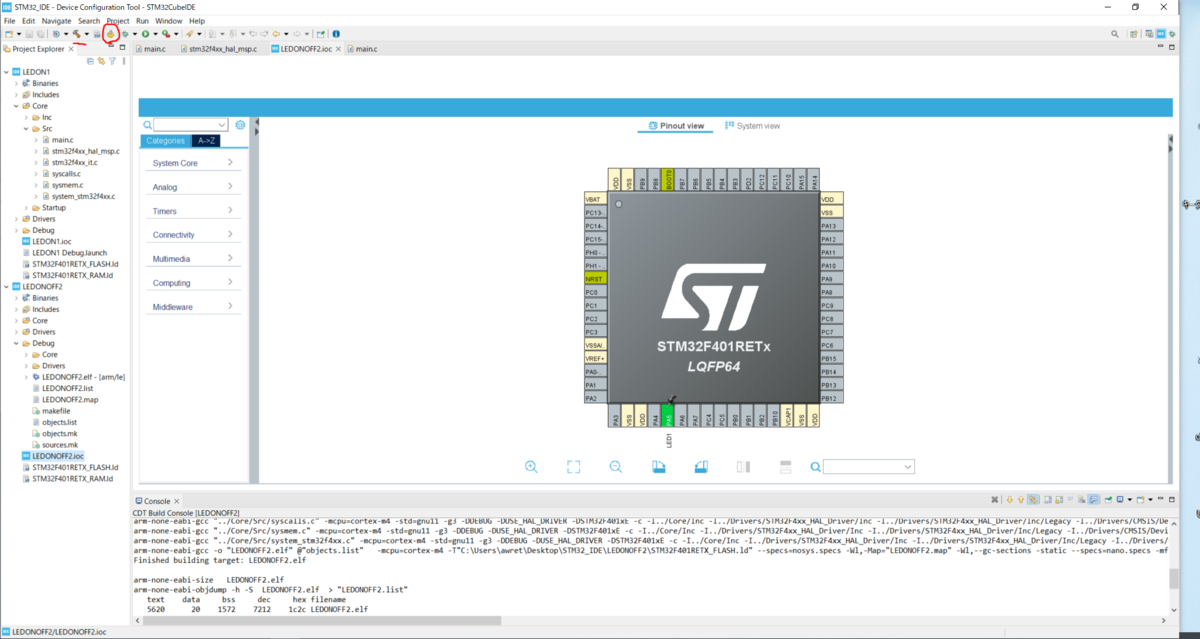The width and height of the screenshot is (1200, 639).
Task: Select LEDONOFF2.map in Debug folder
Action: (x=70, y=400)
